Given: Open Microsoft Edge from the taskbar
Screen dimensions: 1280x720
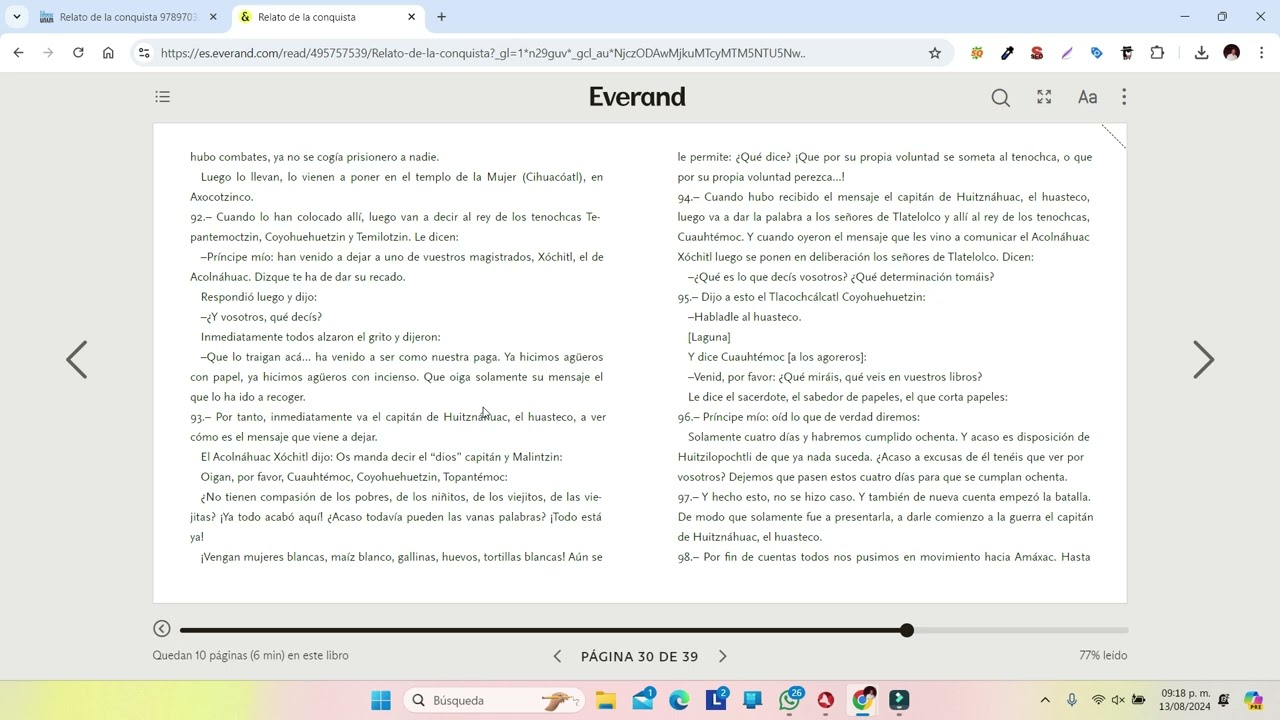Looking at the screenshot, I should [679, 700].
